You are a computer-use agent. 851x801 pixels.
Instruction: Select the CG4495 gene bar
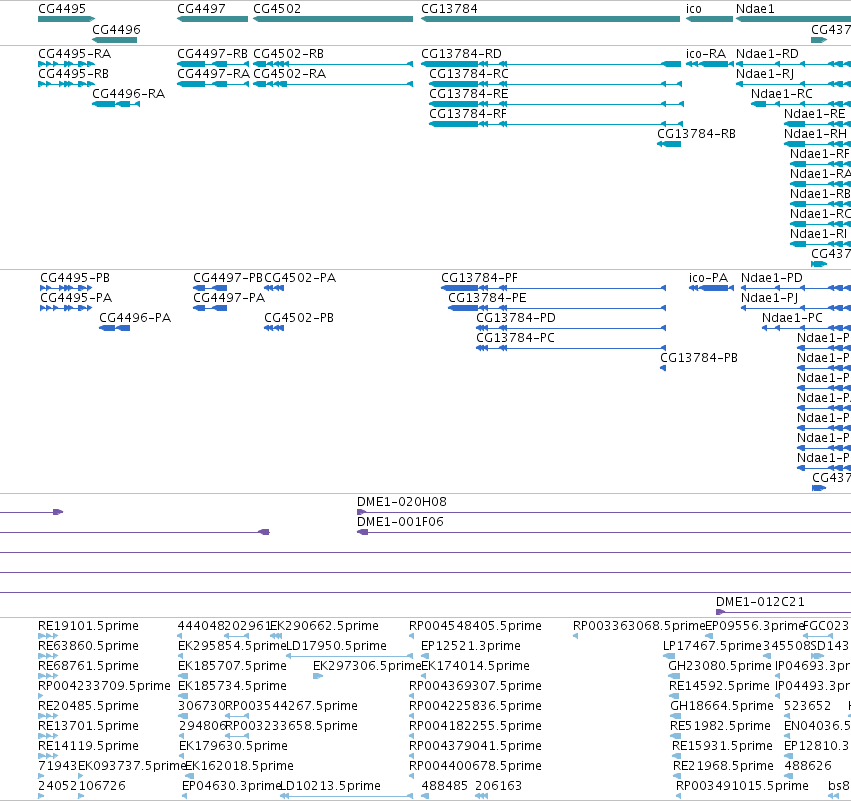click(x=66, y=19)
